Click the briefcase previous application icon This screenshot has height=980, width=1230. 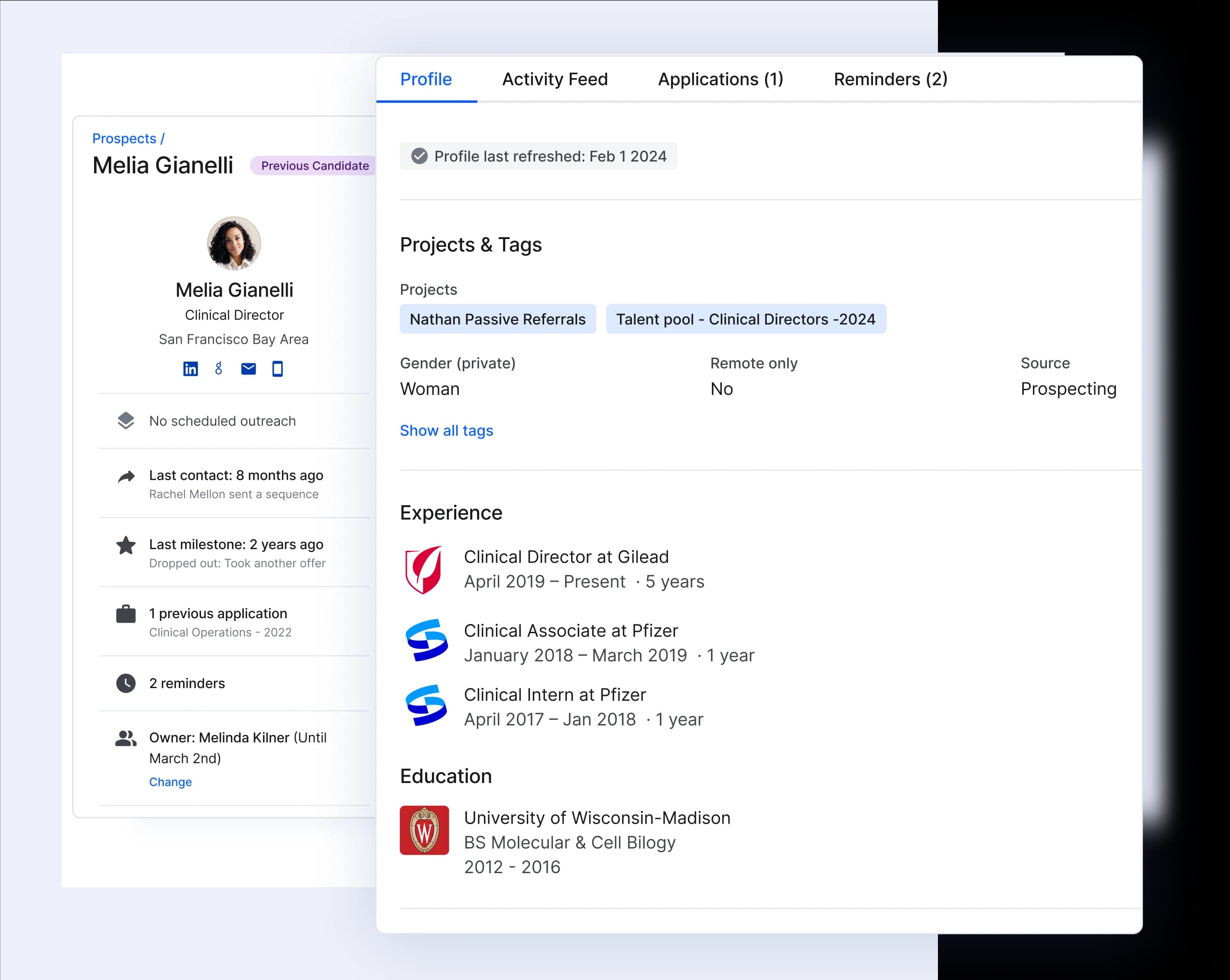point(126,614)
